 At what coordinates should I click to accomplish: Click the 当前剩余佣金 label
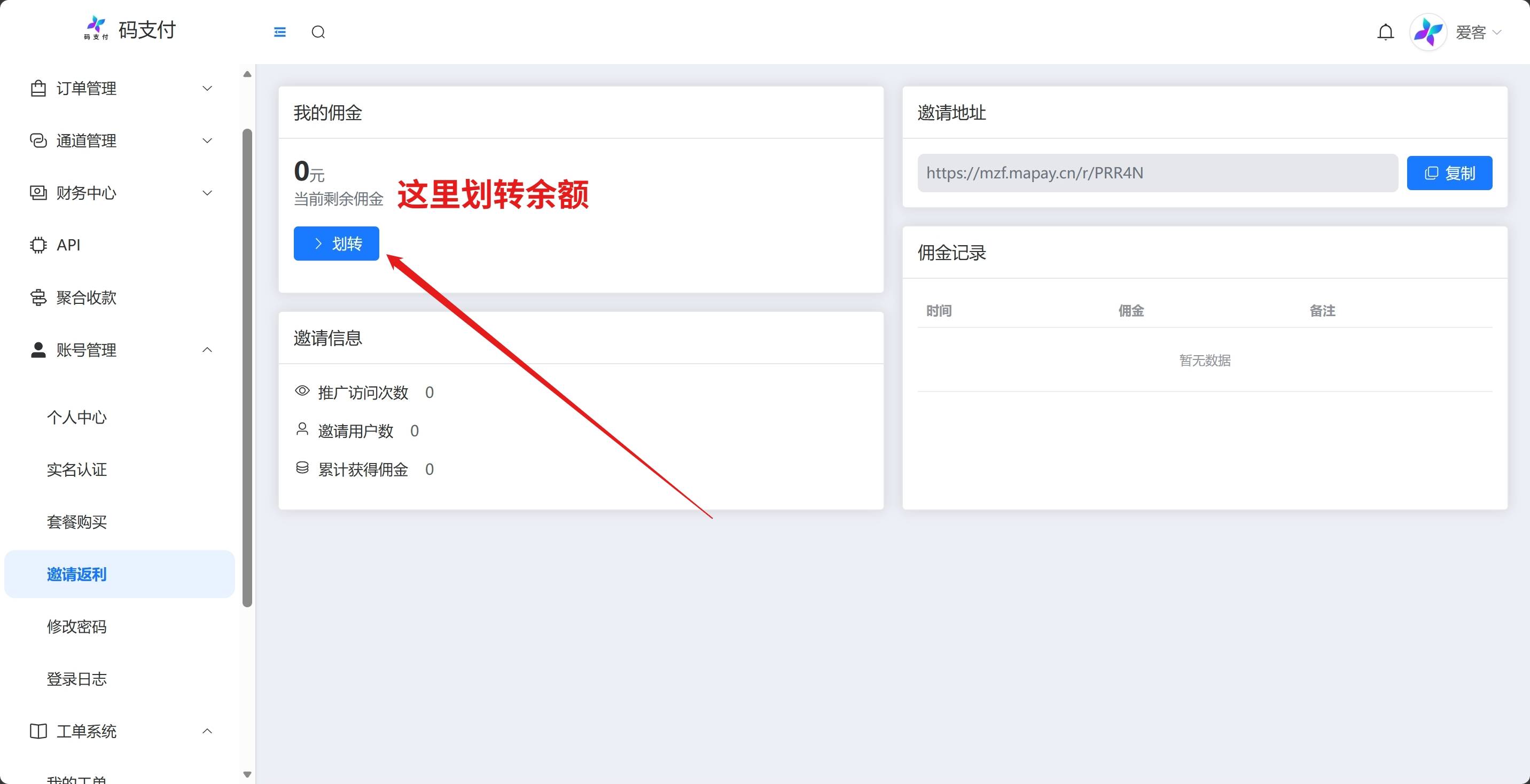[339, 199]
